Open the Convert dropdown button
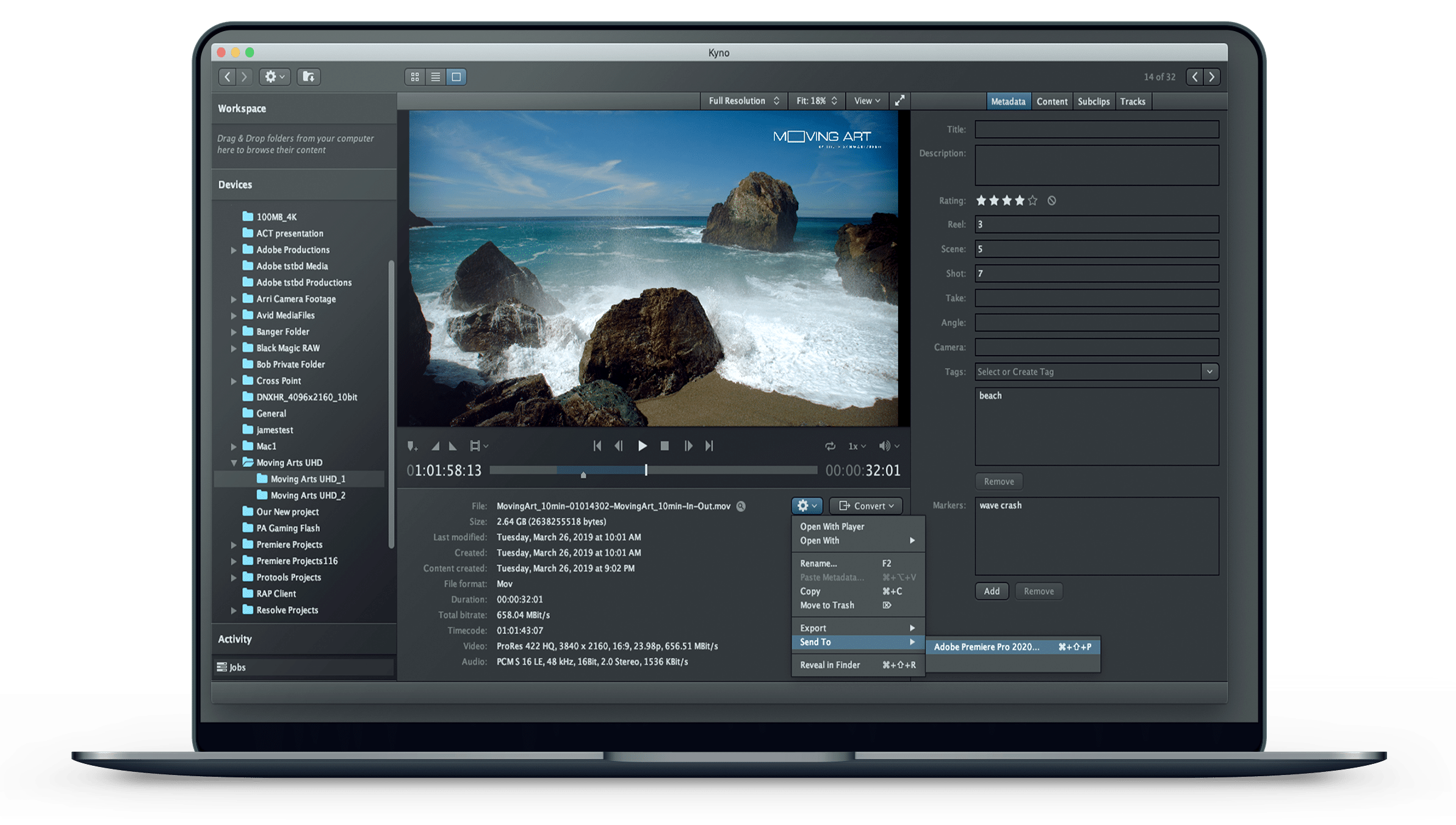 tap(865, 506)
